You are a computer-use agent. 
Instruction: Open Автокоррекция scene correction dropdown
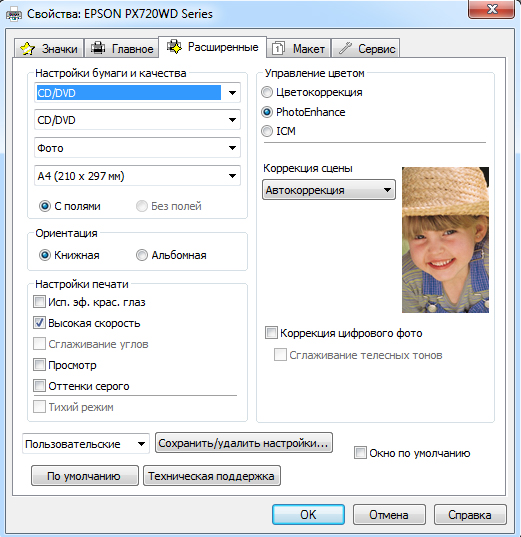(329, 190)
